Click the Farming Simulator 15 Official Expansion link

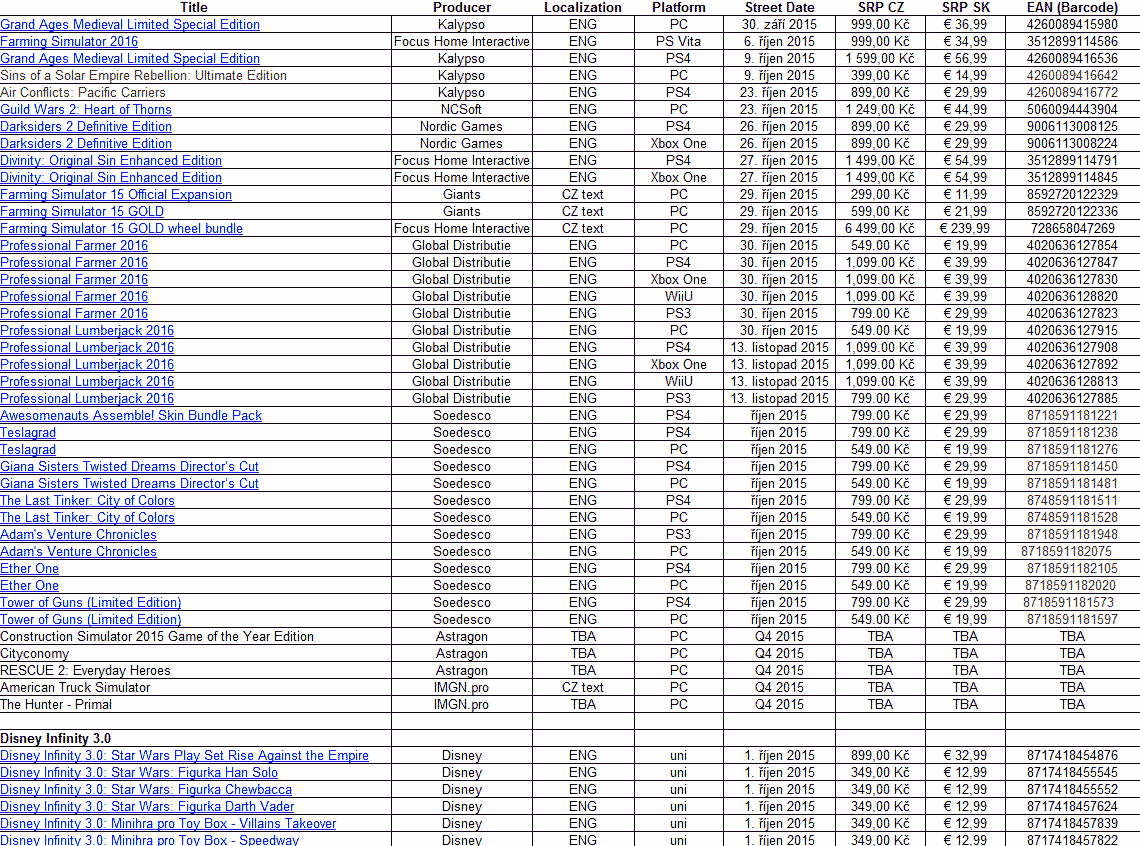[x=116, y=195]
